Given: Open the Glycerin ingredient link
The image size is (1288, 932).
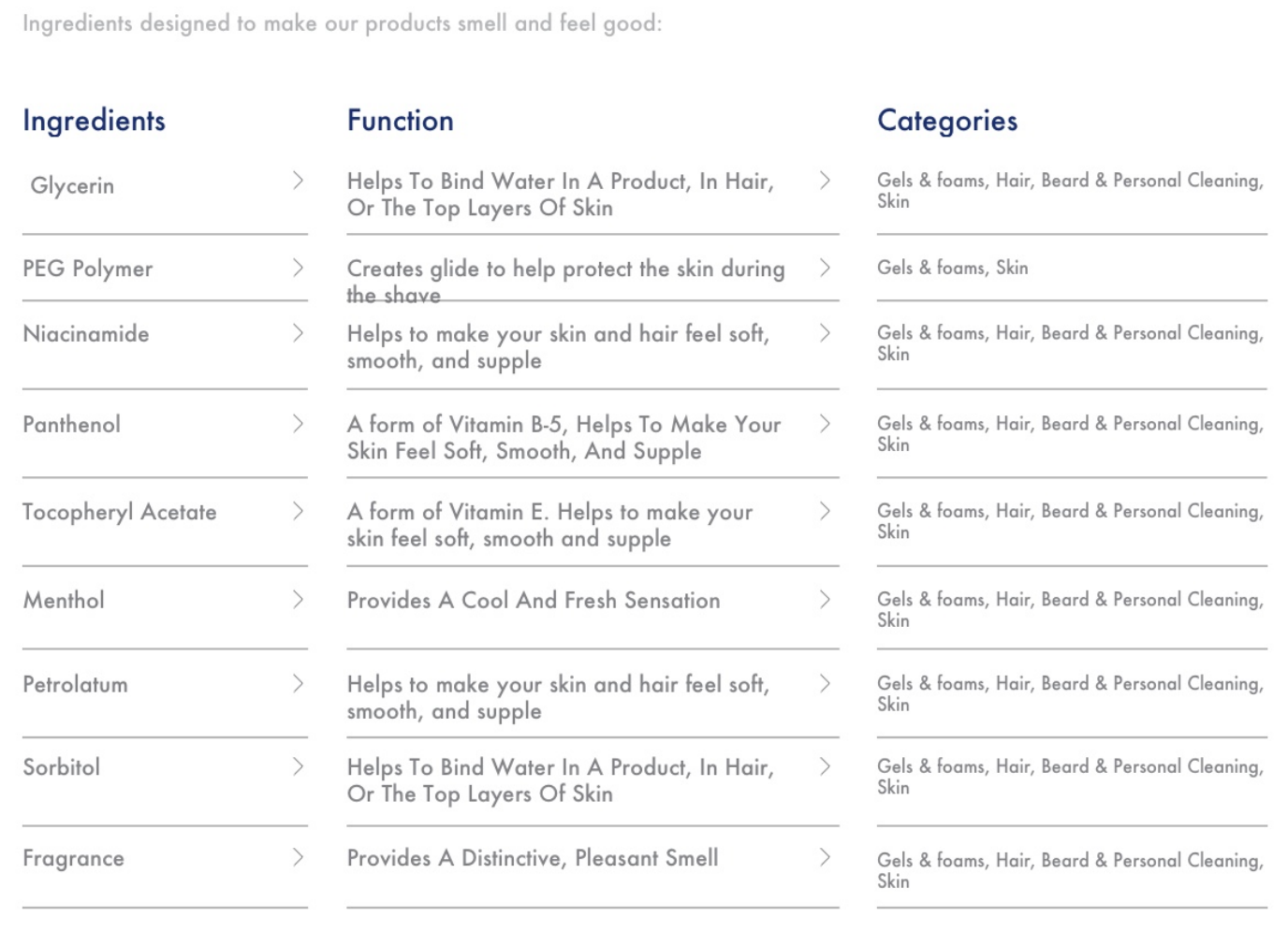Looking at the screenshot, I should 72,185.
